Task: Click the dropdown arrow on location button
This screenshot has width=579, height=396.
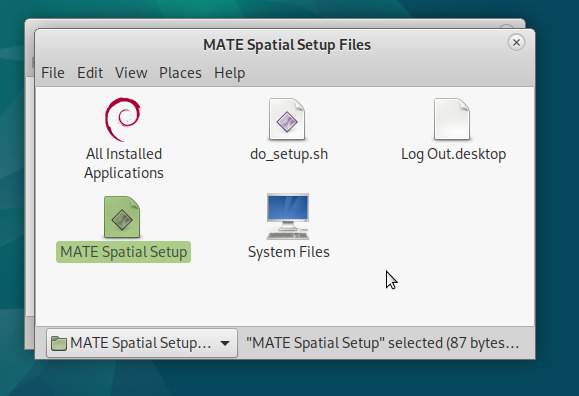Action: tap(225, 343)
